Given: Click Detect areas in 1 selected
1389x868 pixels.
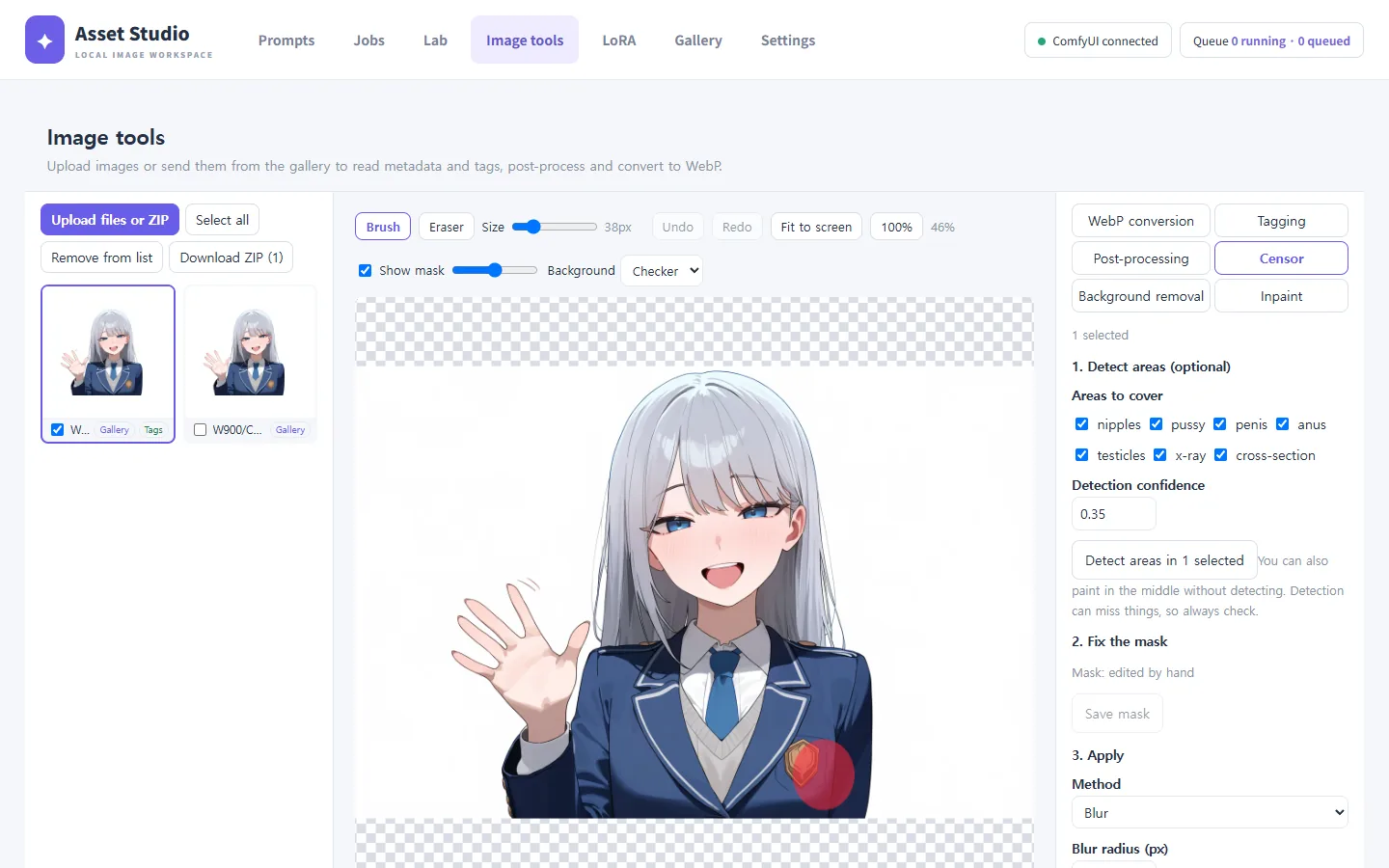Looking at the screenshot, I should pos(1164,560).
